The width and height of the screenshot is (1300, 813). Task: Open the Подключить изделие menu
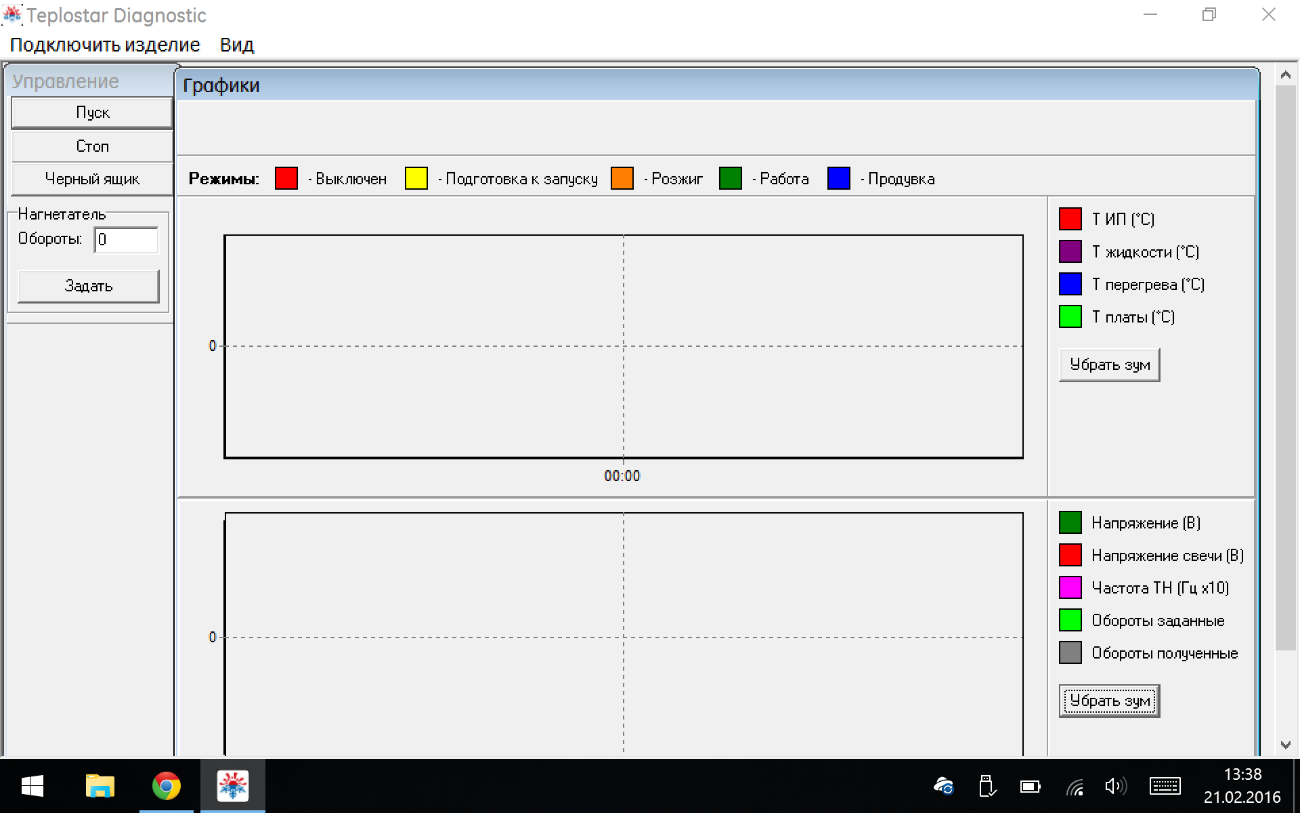[105, 45]
